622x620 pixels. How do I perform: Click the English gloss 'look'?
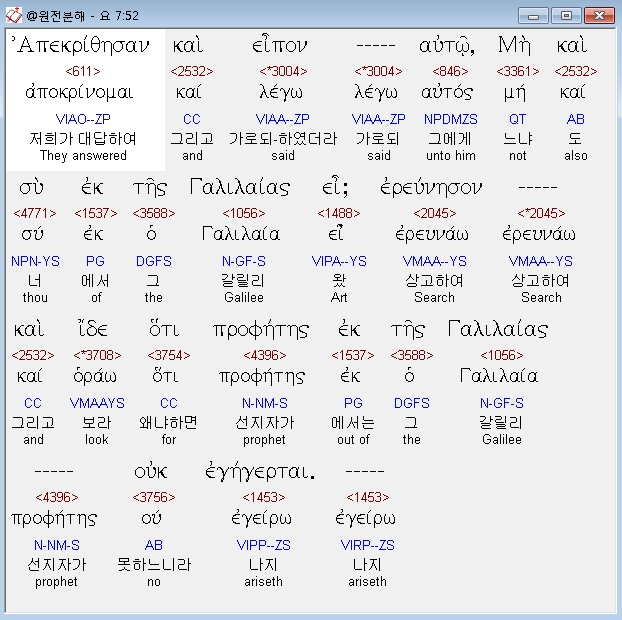point(97,440)
